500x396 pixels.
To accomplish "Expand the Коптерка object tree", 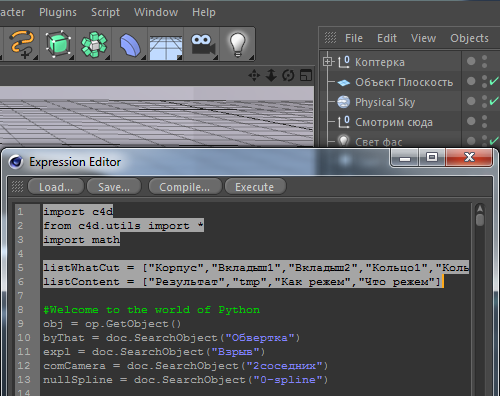I will pyautogui.click(x=328, y=62).
